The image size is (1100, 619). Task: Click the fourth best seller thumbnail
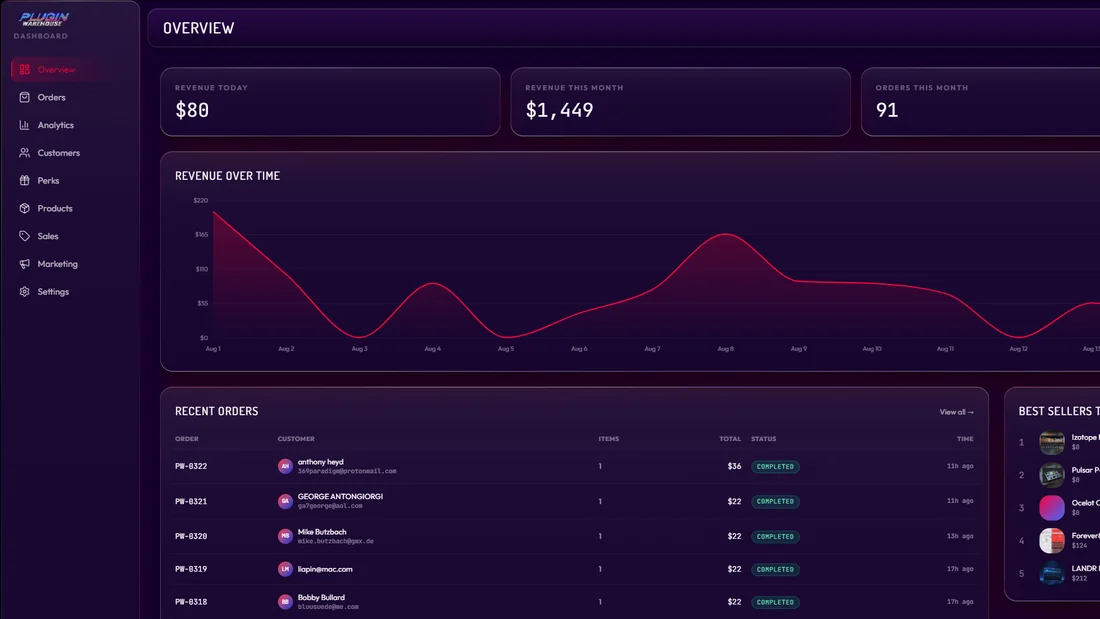(1052, 540)
